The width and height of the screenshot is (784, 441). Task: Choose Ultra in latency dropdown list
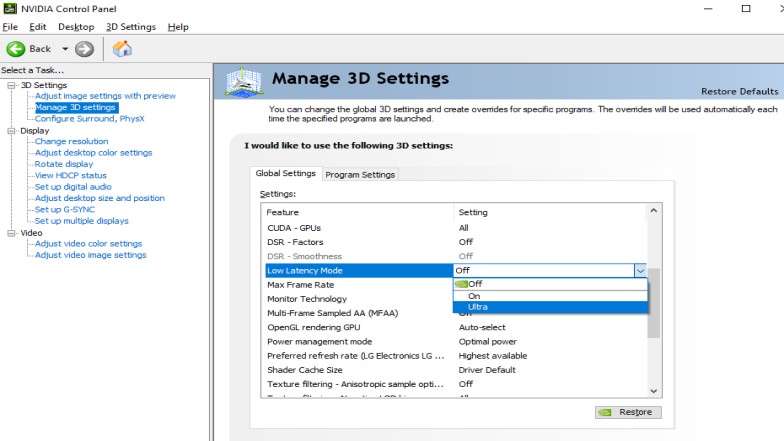coord(550,307)
